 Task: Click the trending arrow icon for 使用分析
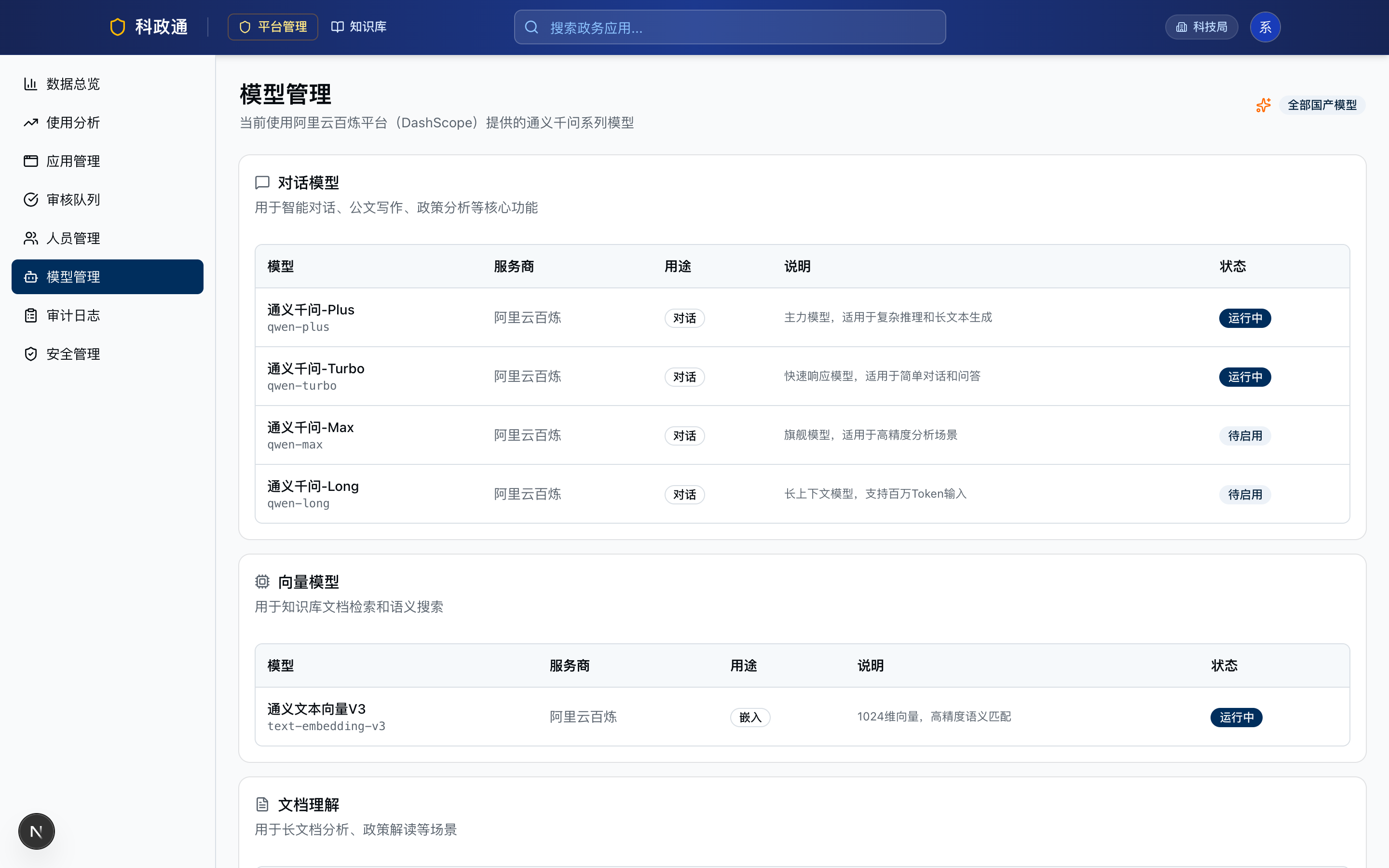pos(30,122)
